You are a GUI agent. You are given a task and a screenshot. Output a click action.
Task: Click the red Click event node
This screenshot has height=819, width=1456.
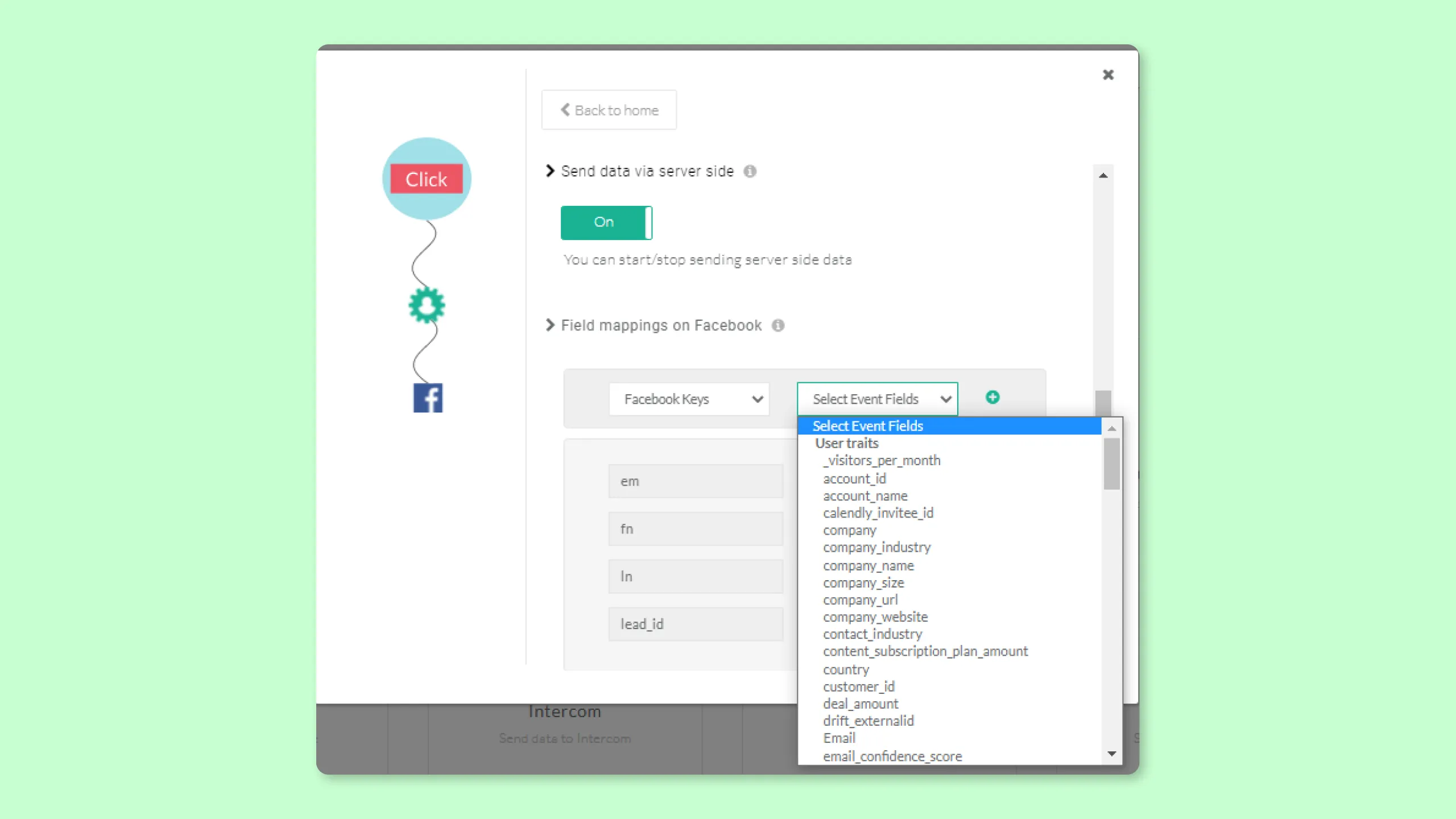coord(427,179)
